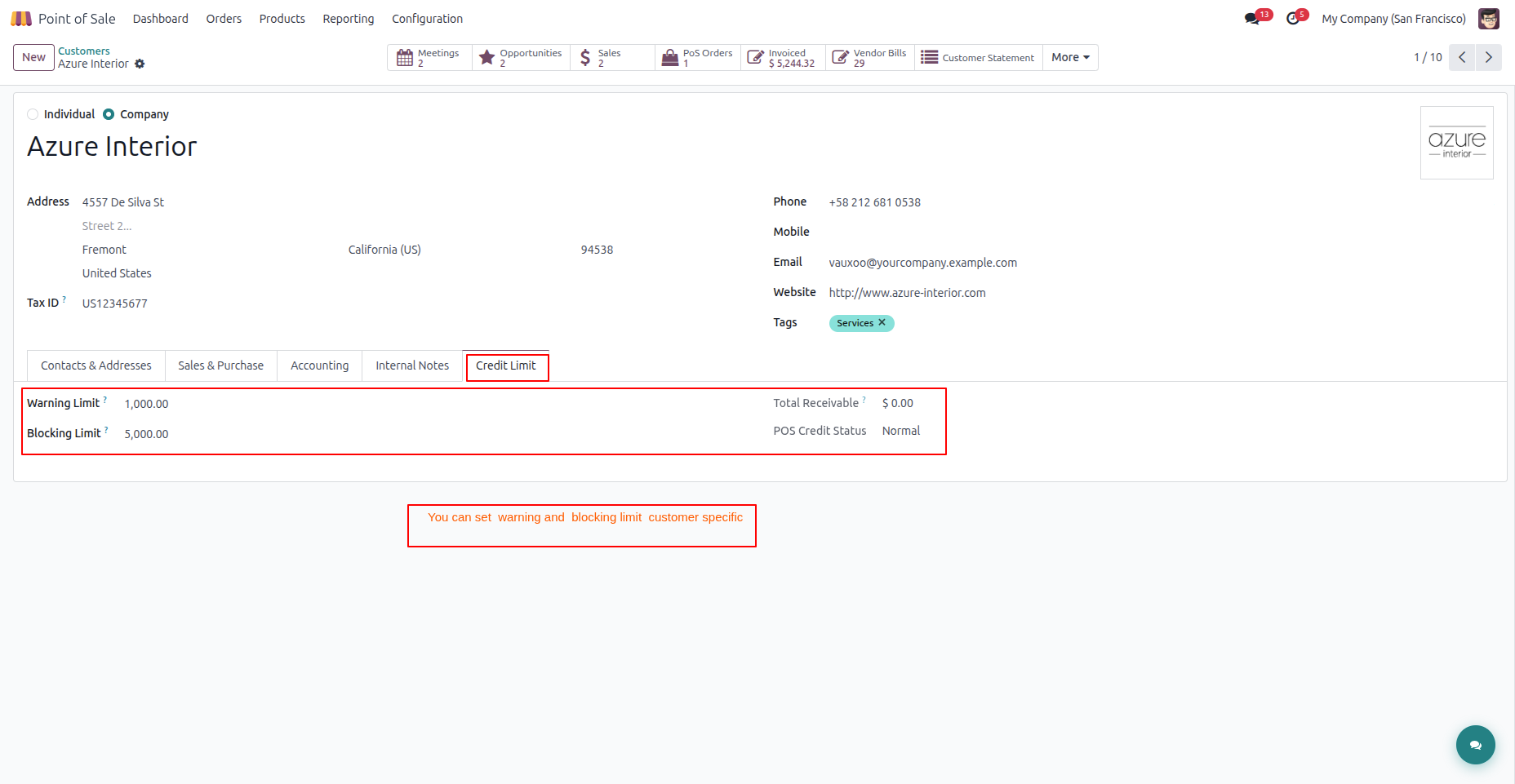Open Customer Statement list button
This screenshot has height=784, width=1515.
tap(979, 58)
